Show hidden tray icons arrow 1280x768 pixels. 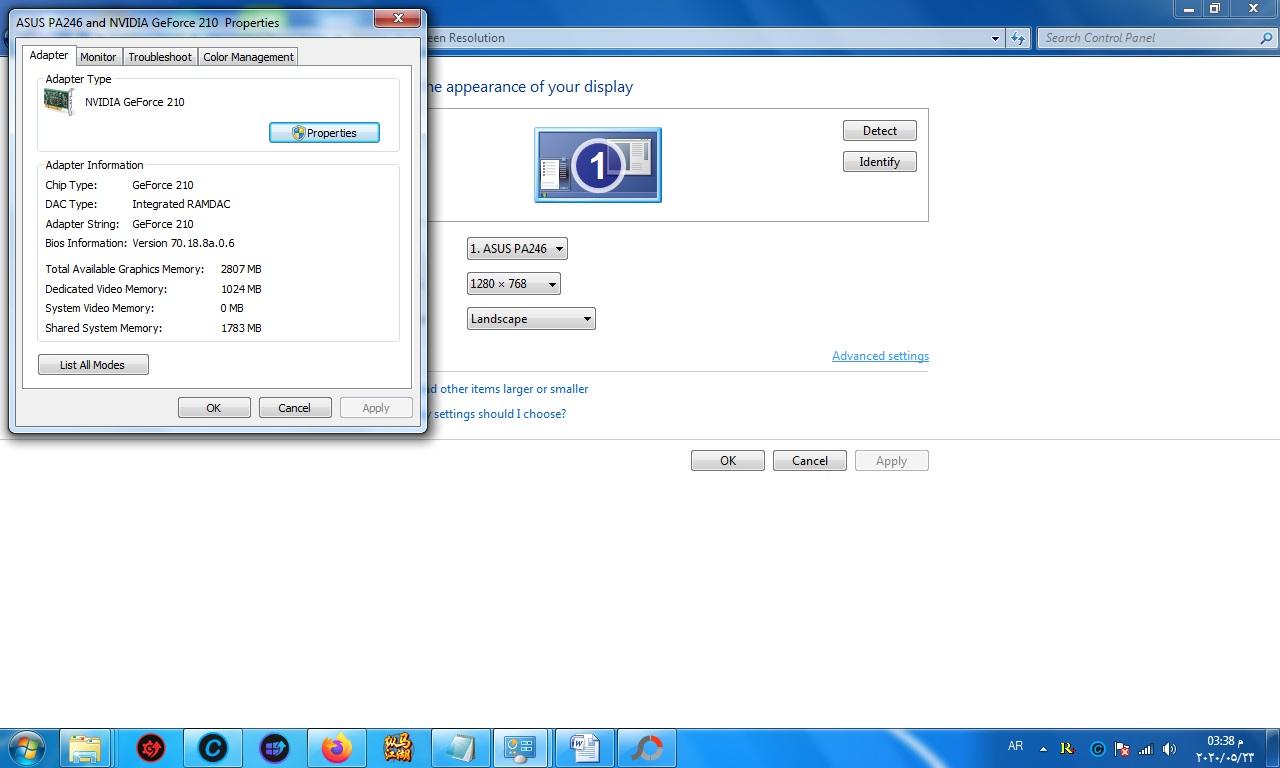pyautogui.click(x=1043, y=749)
